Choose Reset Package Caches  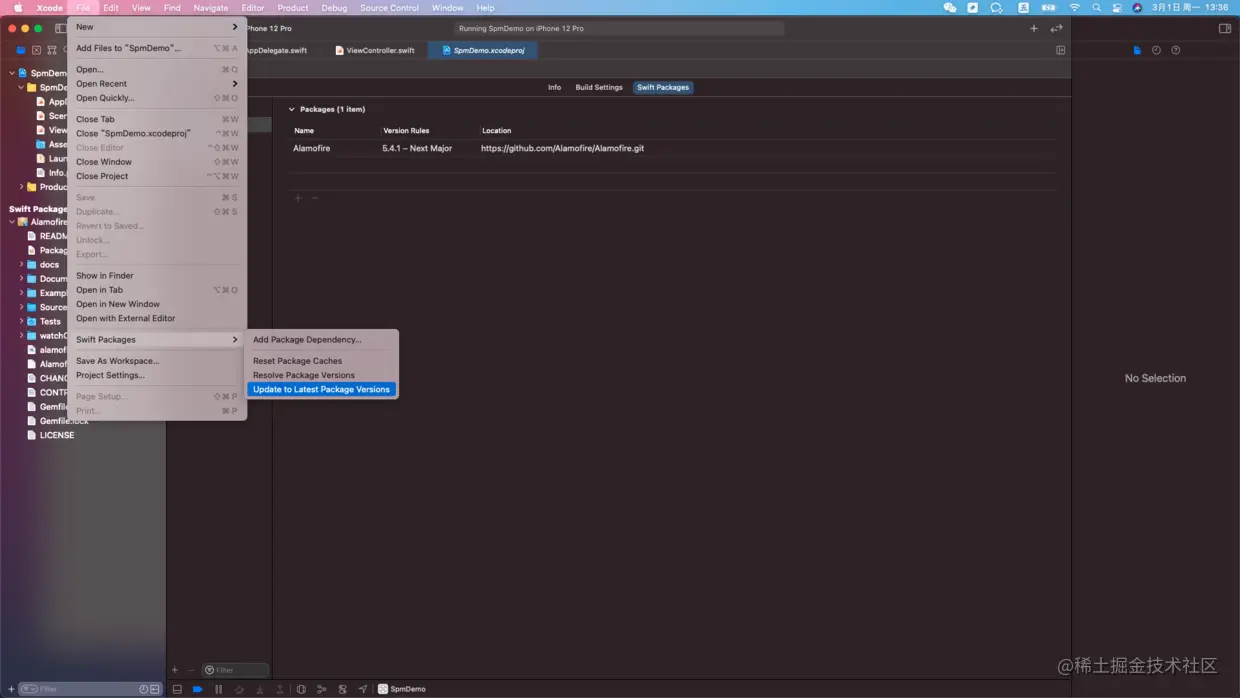point(322,361)
